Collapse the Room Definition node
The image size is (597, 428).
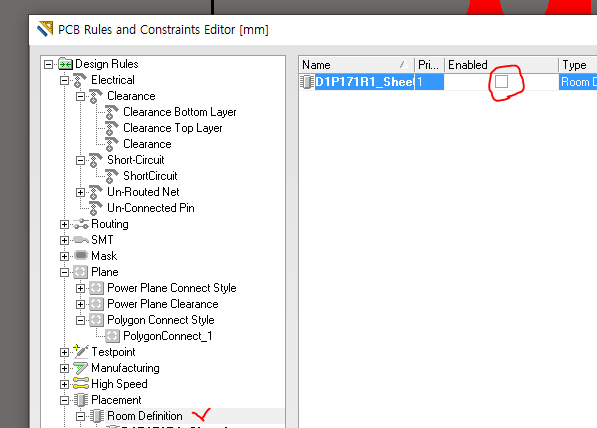click(80, 416)
